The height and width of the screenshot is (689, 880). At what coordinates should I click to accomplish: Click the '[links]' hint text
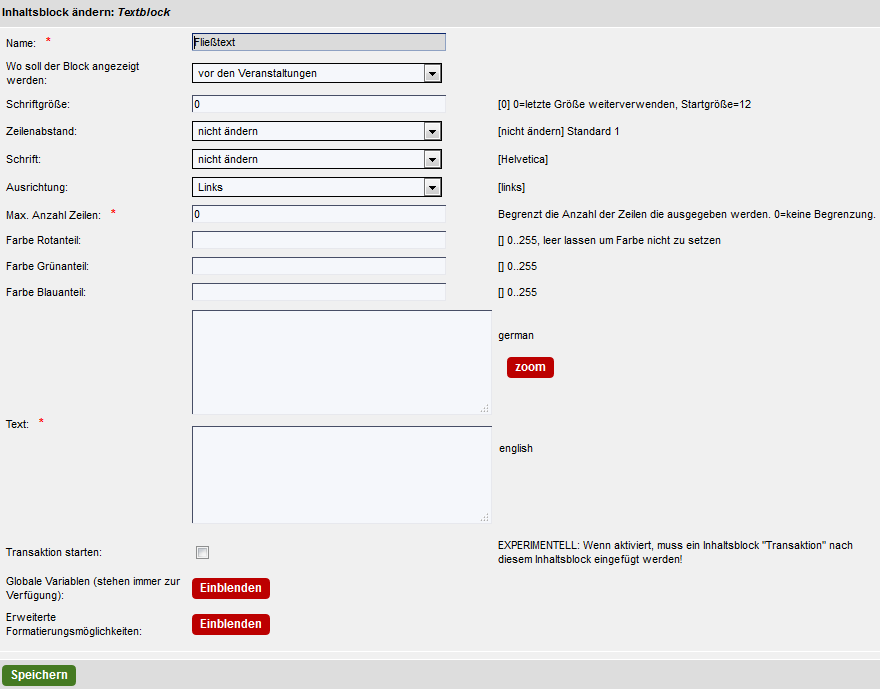(511, 187)
